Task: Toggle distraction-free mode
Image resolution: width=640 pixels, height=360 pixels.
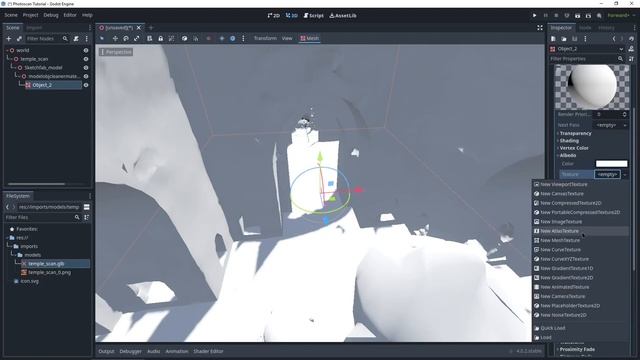Action: click(540, 28)
